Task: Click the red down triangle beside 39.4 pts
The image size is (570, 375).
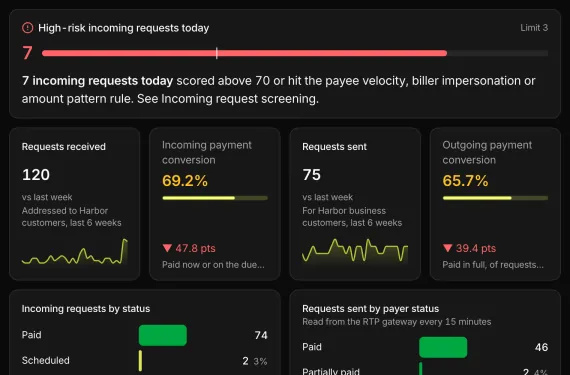Action: (x=447, y=248)
